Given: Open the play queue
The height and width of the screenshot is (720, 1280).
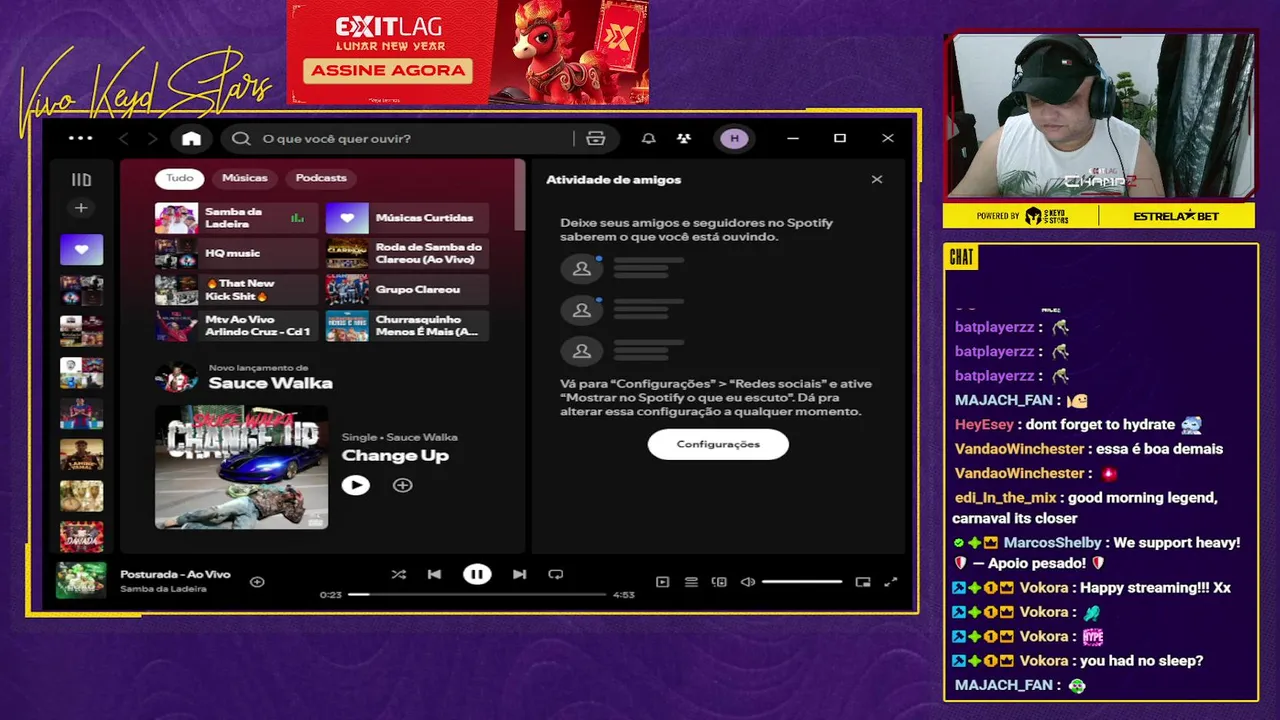Looking at the screenshot, I should (691, 582).
